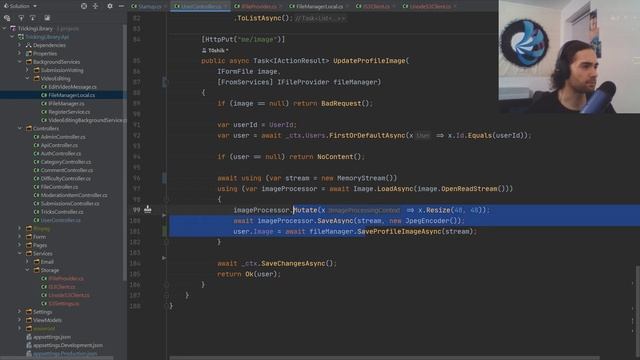The height and width of the screenshot is (360, 640).
Task: Click the Properties folder icon
Action: coord(29,53)
